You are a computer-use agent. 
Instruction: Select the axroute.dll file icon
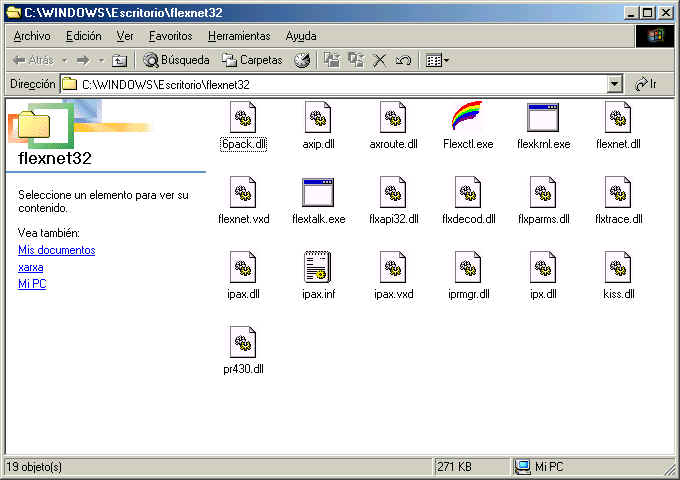393,117
